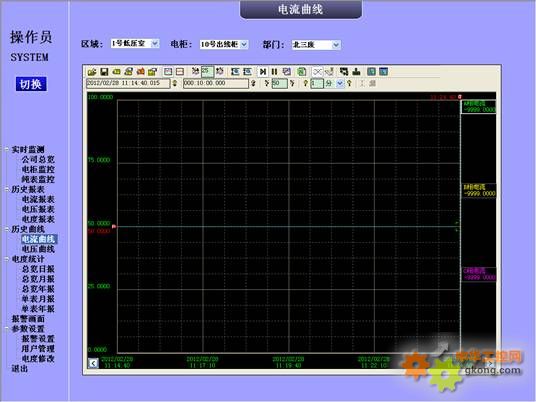Click 退出 at bottom of sidebar

(19, 368)
